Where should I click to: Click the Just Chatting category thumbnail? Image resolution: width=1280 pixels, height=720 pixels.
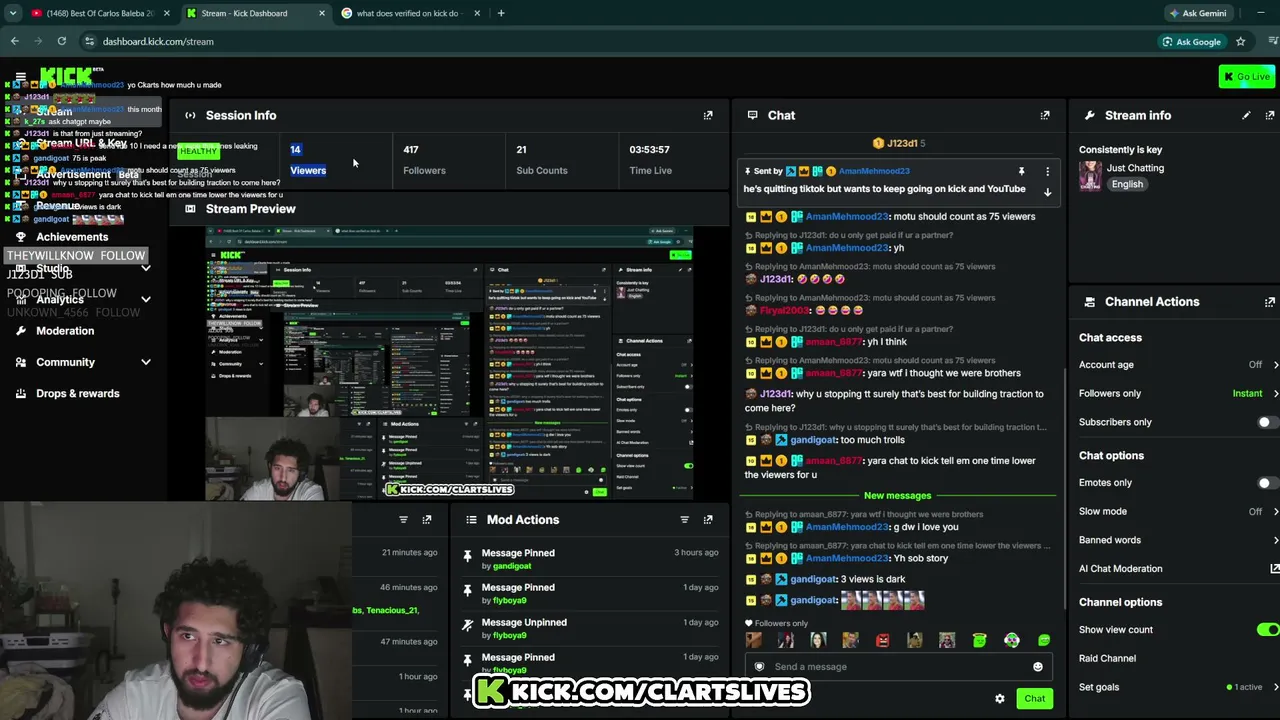point(1090,176)
